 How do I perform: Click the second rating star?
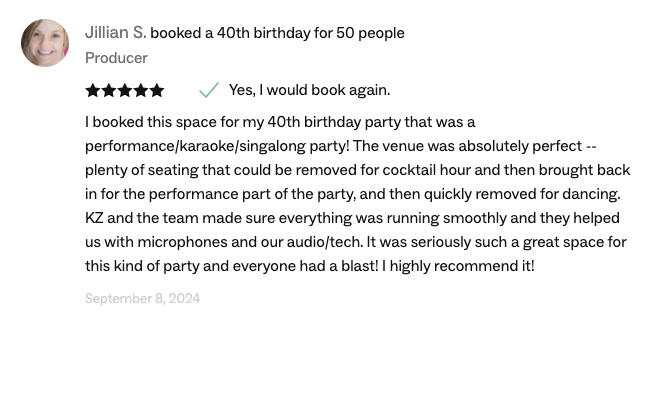109,90
